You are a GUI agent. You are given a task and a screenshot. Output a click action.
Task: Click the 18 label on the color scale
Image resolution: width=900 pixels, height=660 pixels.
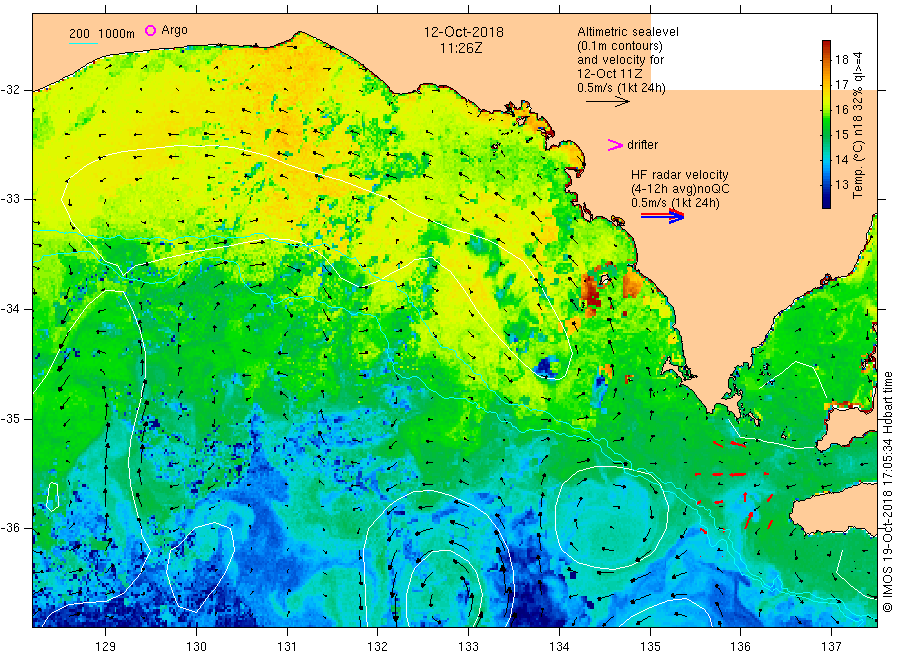click(841, 59)
